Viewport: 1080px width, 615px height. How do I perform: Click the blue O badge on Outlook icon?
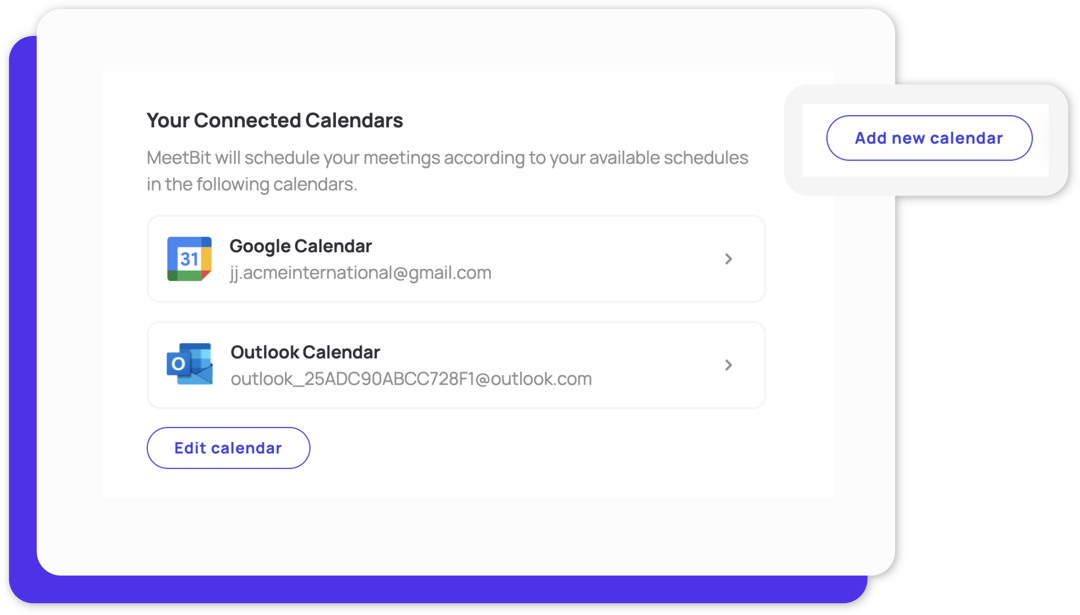tap(178, 364)
